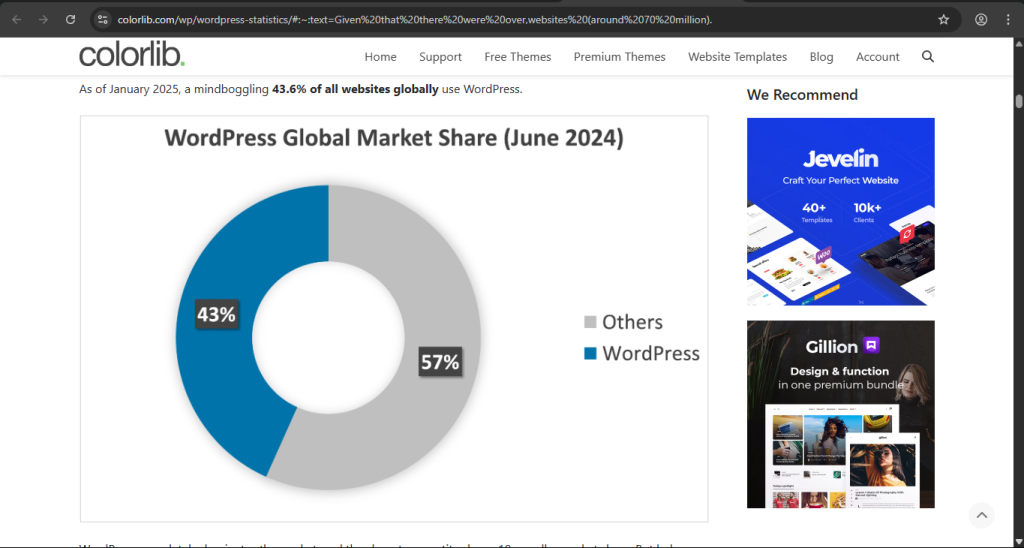Click the gray Others legend swatch

[590, 322]
